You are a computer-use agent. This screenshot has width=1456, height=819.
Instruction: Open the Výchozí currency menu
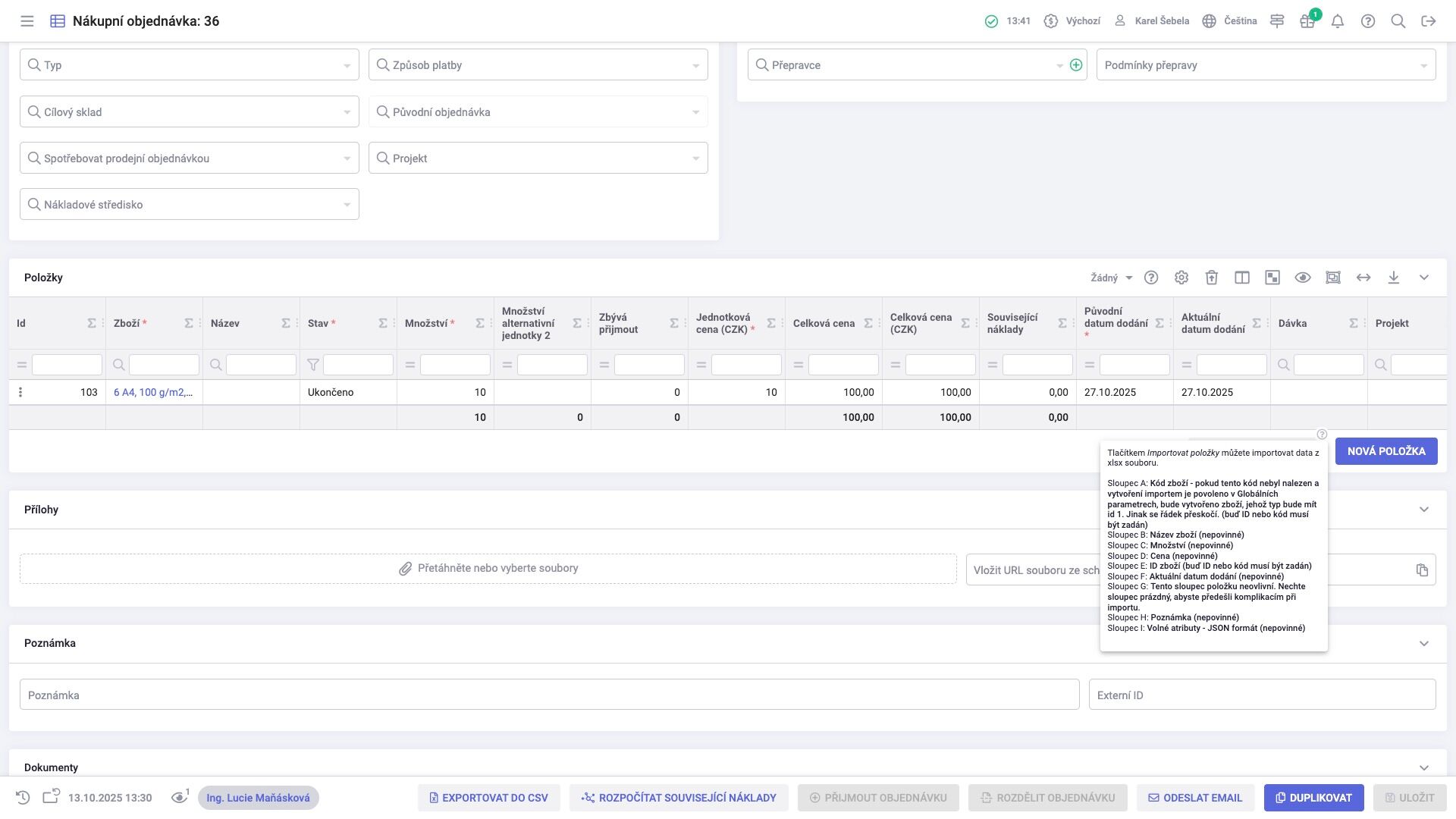click(x=1072, y=21)
